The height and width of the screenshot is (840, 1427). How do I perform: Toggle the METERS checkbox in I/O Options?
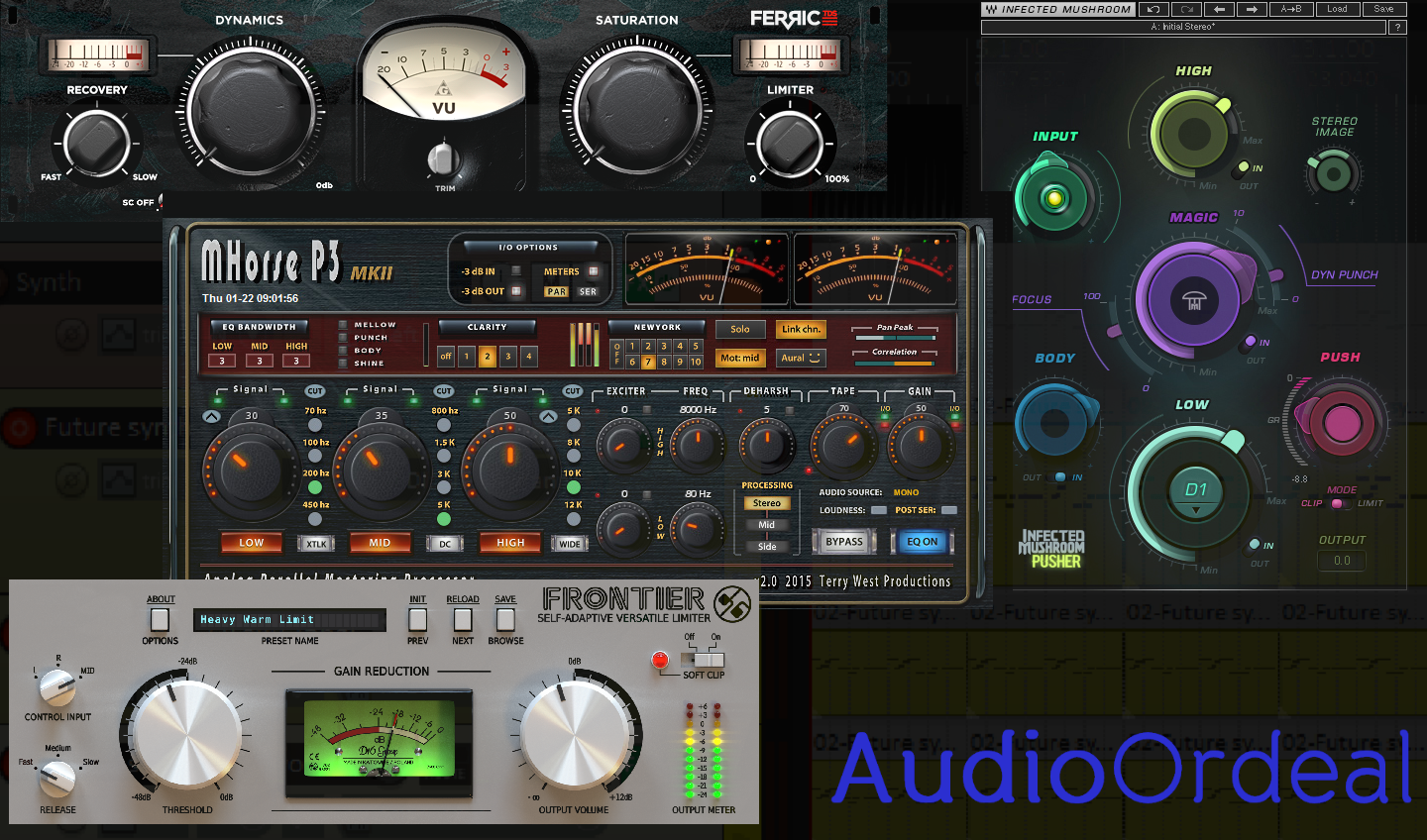pos(594,270)
